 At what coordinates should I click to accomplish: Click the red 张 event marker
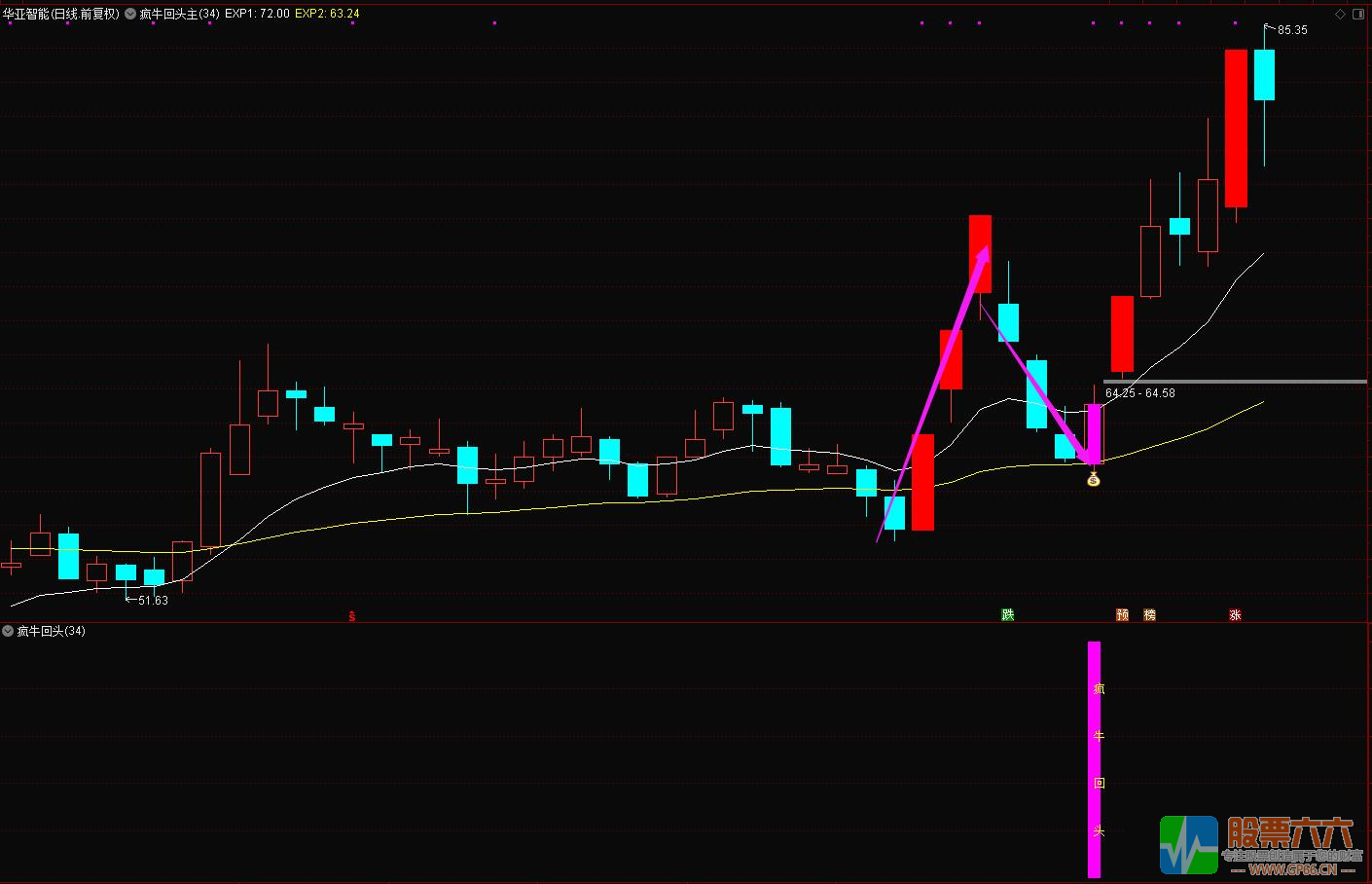point(1235,614)
